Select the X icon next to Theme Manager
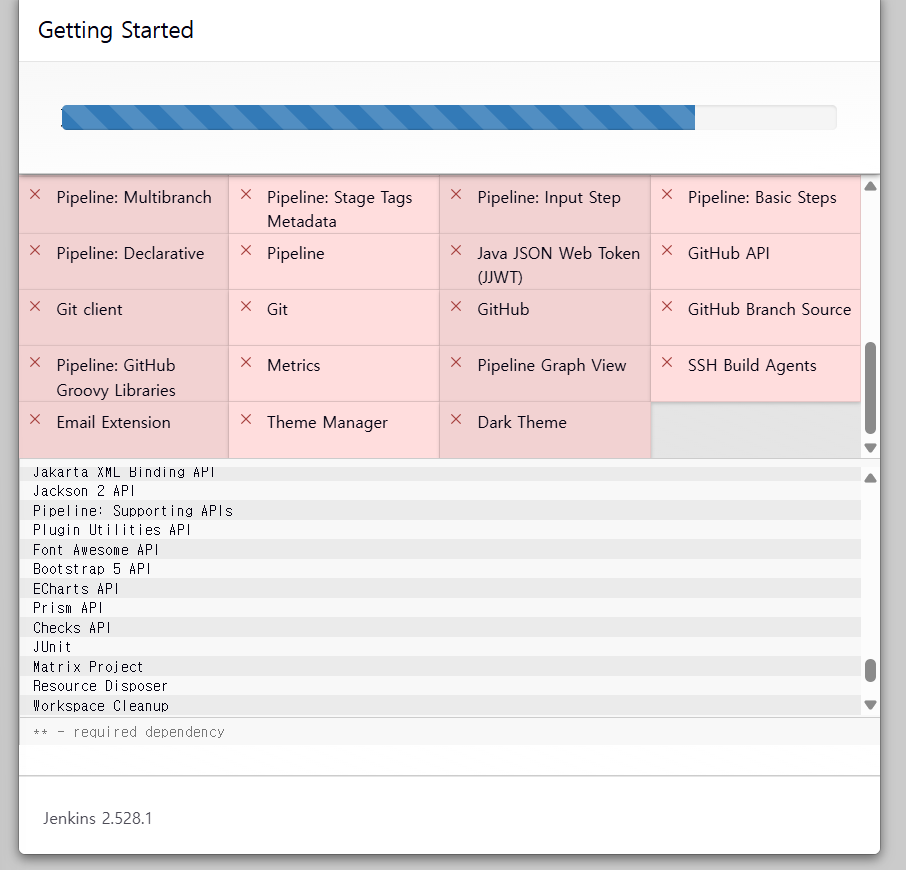Viewport: 906px width, 870px height. [x=246, y=420]
